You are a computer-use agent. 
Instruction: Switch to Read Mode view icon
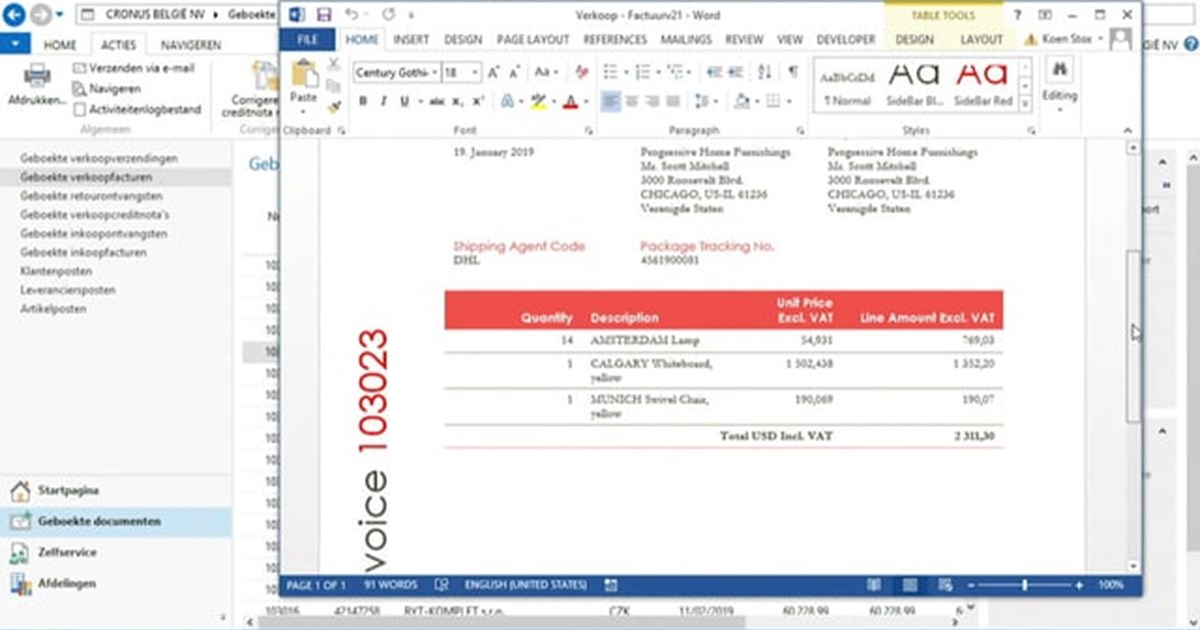coord(873,585)
